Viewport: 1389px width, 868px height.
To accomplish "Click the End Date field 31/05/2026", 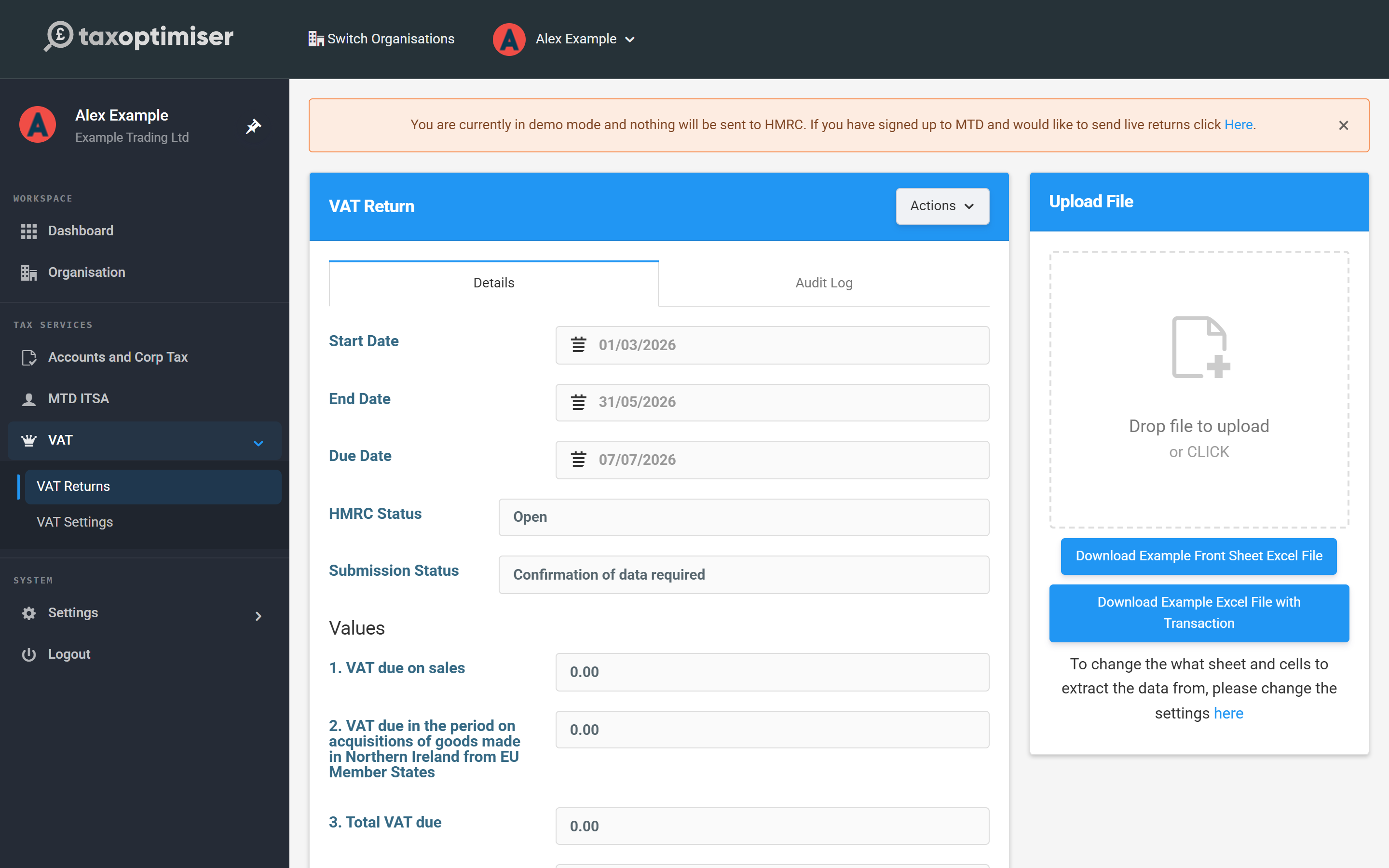I will (x=772, y=403).
